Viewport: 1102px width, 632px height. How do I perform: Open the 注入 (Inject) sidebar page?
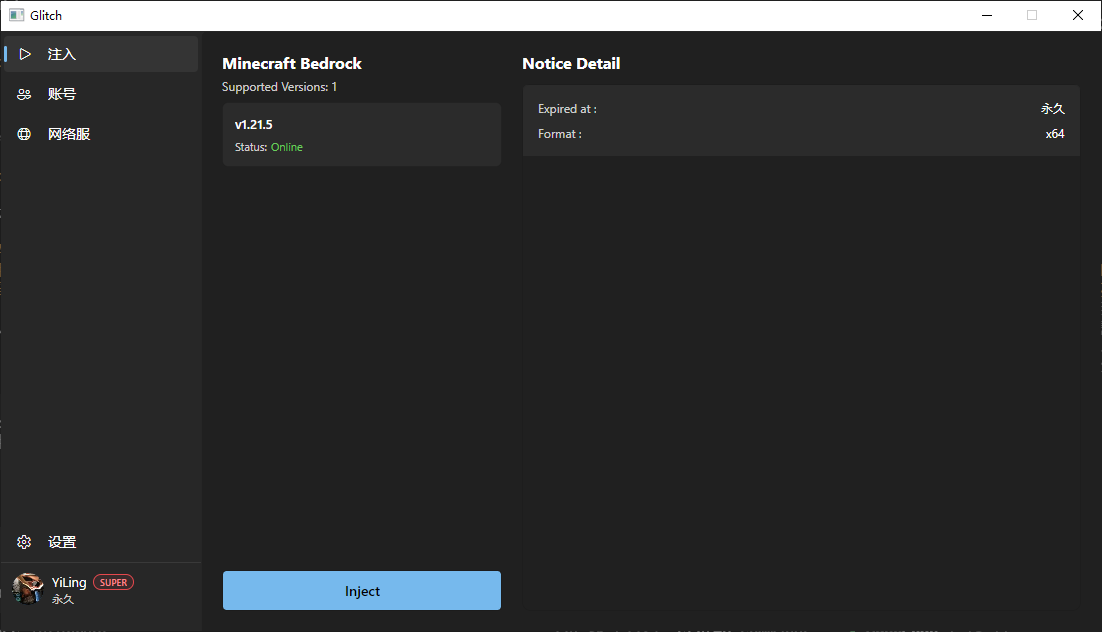[101, 54]
